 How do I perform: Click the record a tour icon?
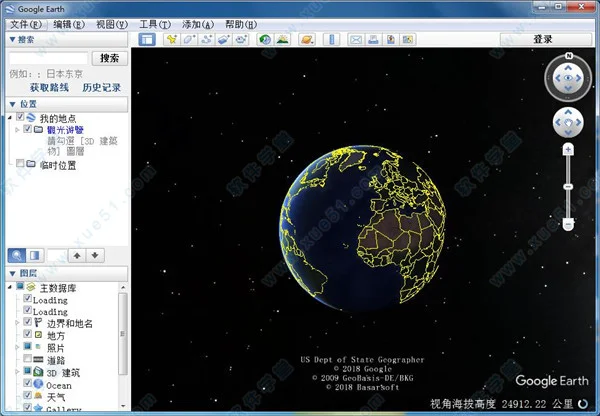point(241,39)
